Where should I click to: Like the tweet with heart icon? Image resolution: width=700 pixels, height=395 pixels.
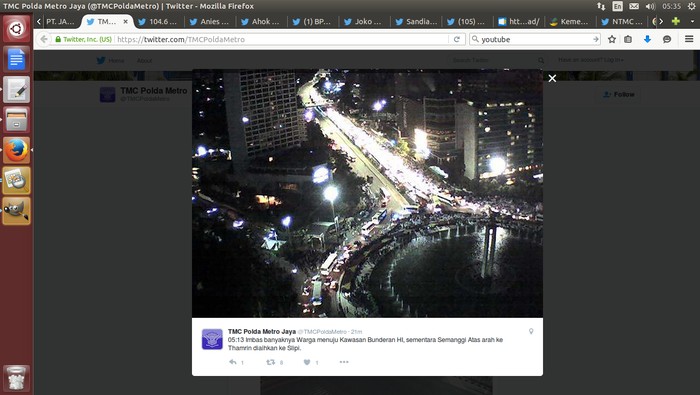(307, 362)
